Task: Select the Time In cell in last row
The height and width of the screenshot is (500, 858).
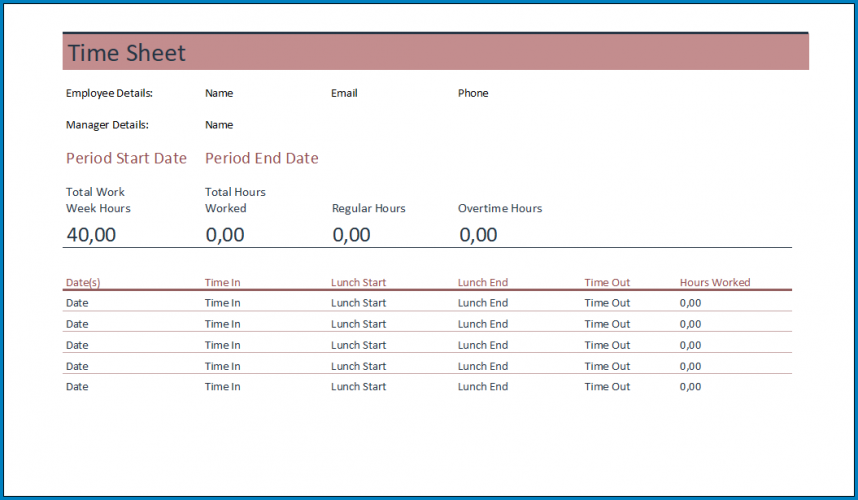Action: 223,387
